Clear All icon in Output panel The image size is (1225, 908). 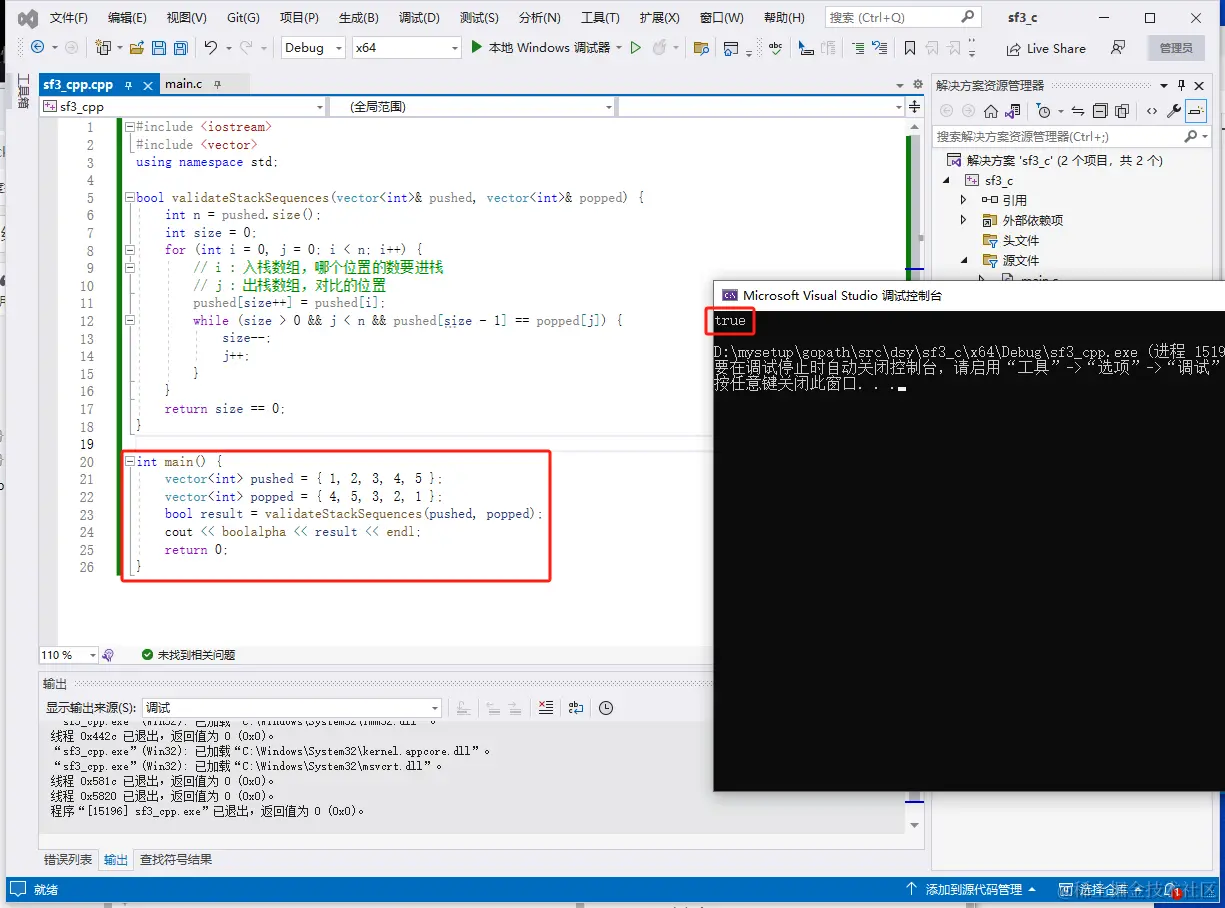545,707
